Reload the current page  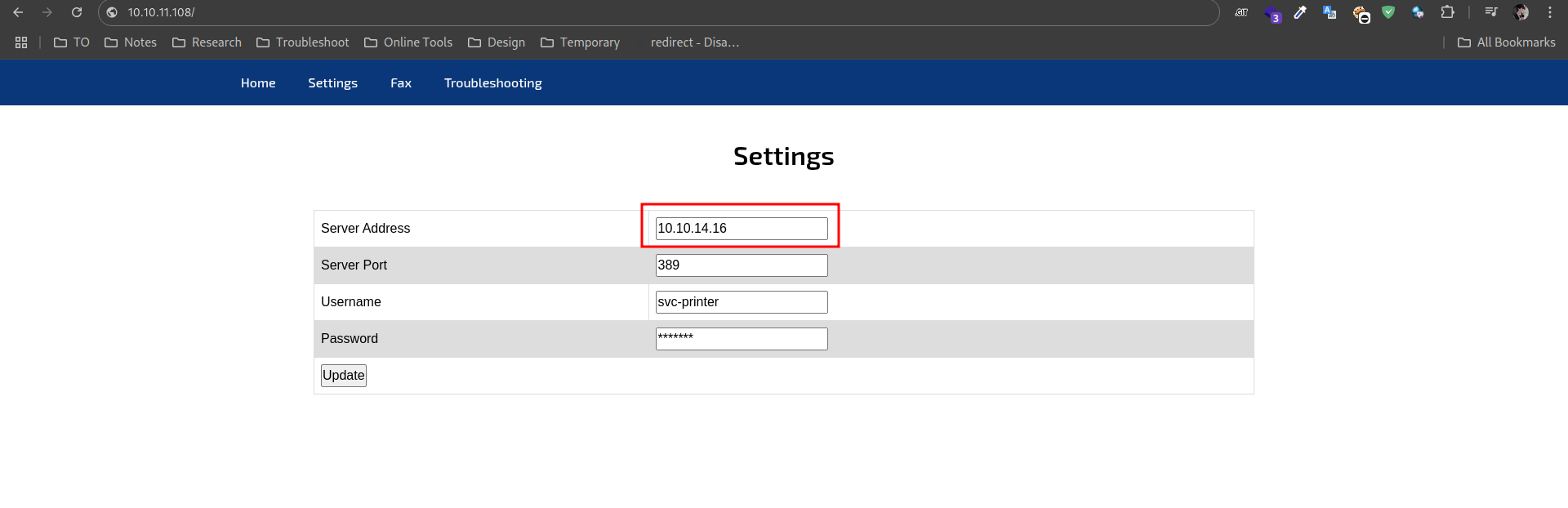[x=77, y=12]
